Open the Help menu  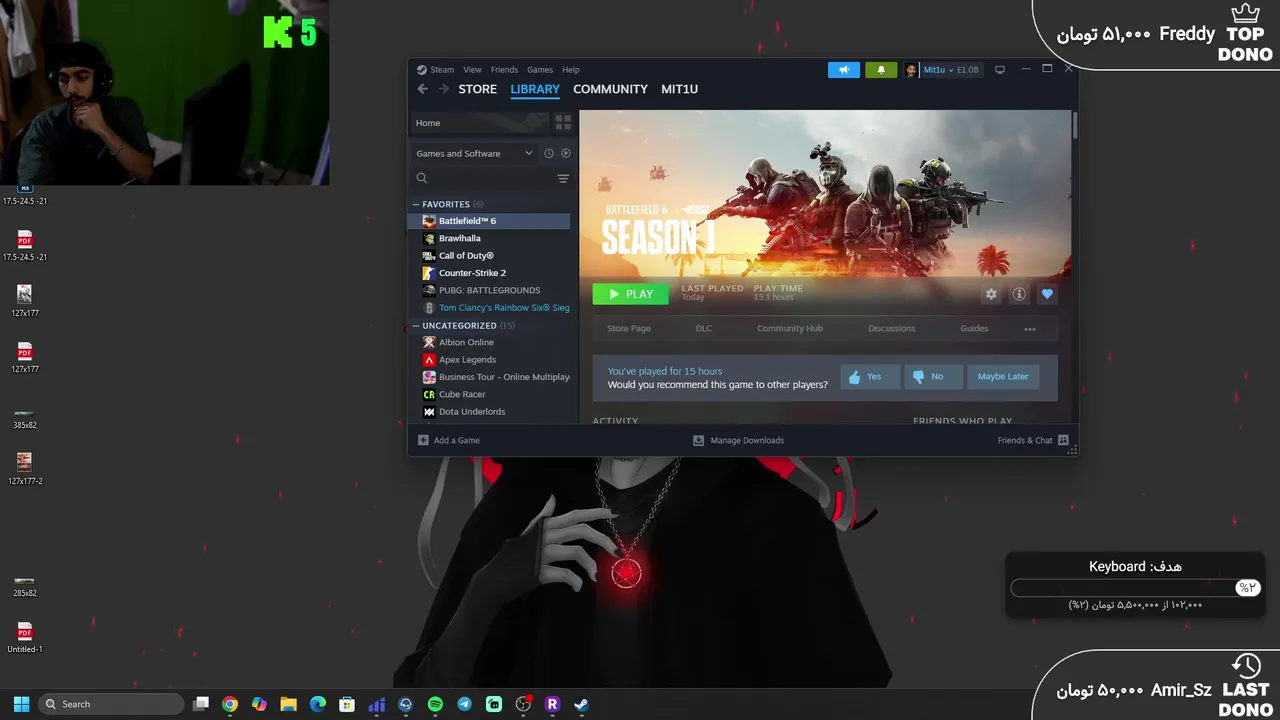pos(571,70)
